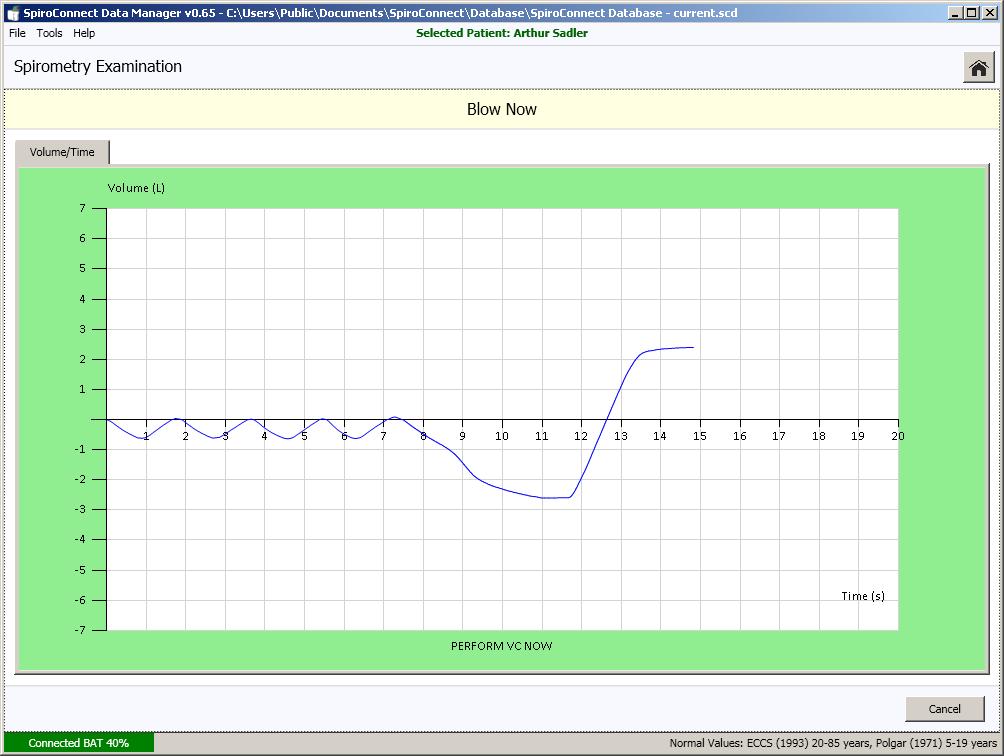Click the 'Volume (L)' axis label
The height and width of the screenshot is (756, 1004).
(136, 188)
